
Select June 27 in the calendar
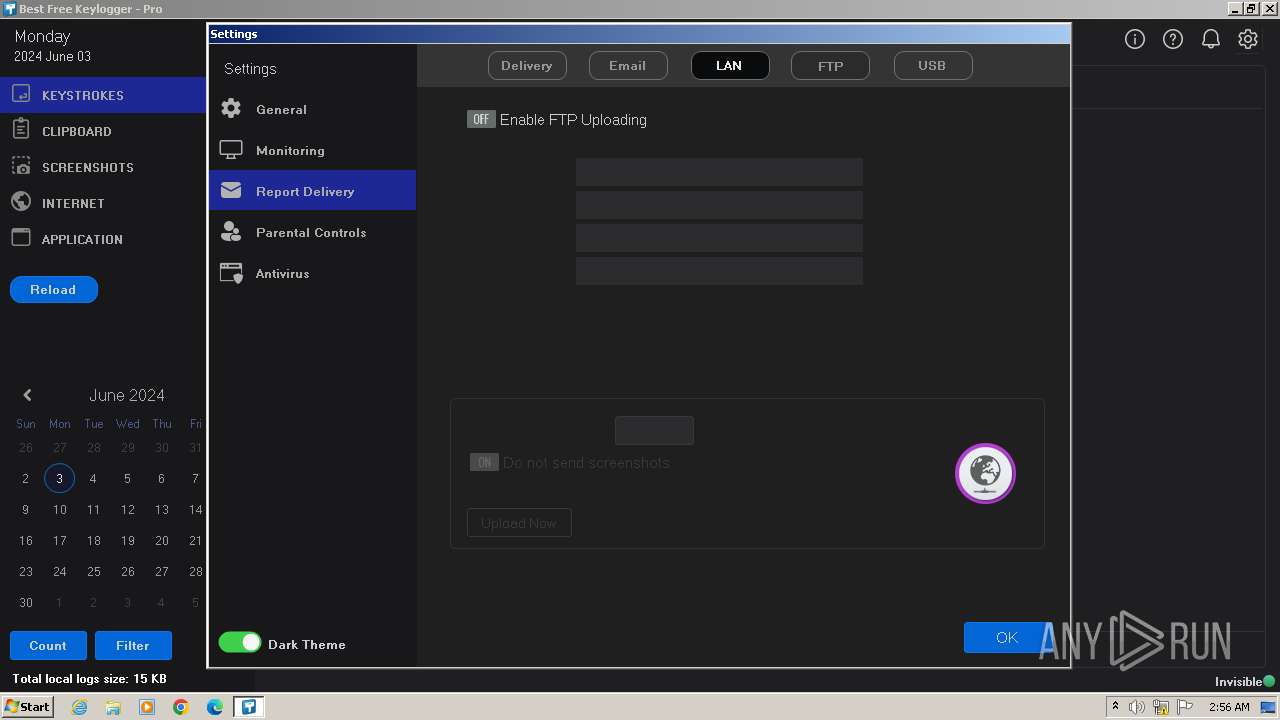click(161, 572)
